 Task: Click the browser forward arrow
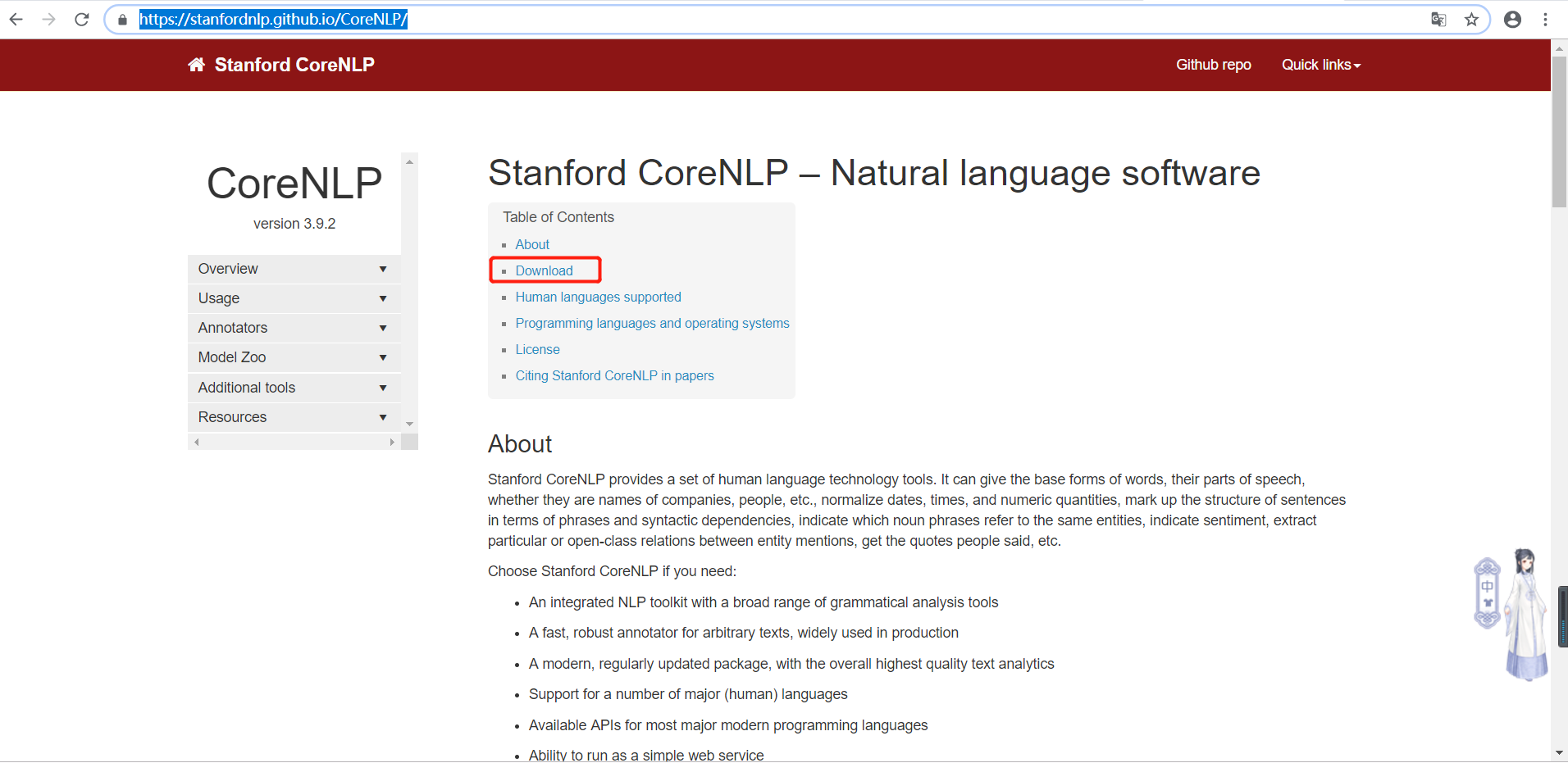[x=48, y=19]
